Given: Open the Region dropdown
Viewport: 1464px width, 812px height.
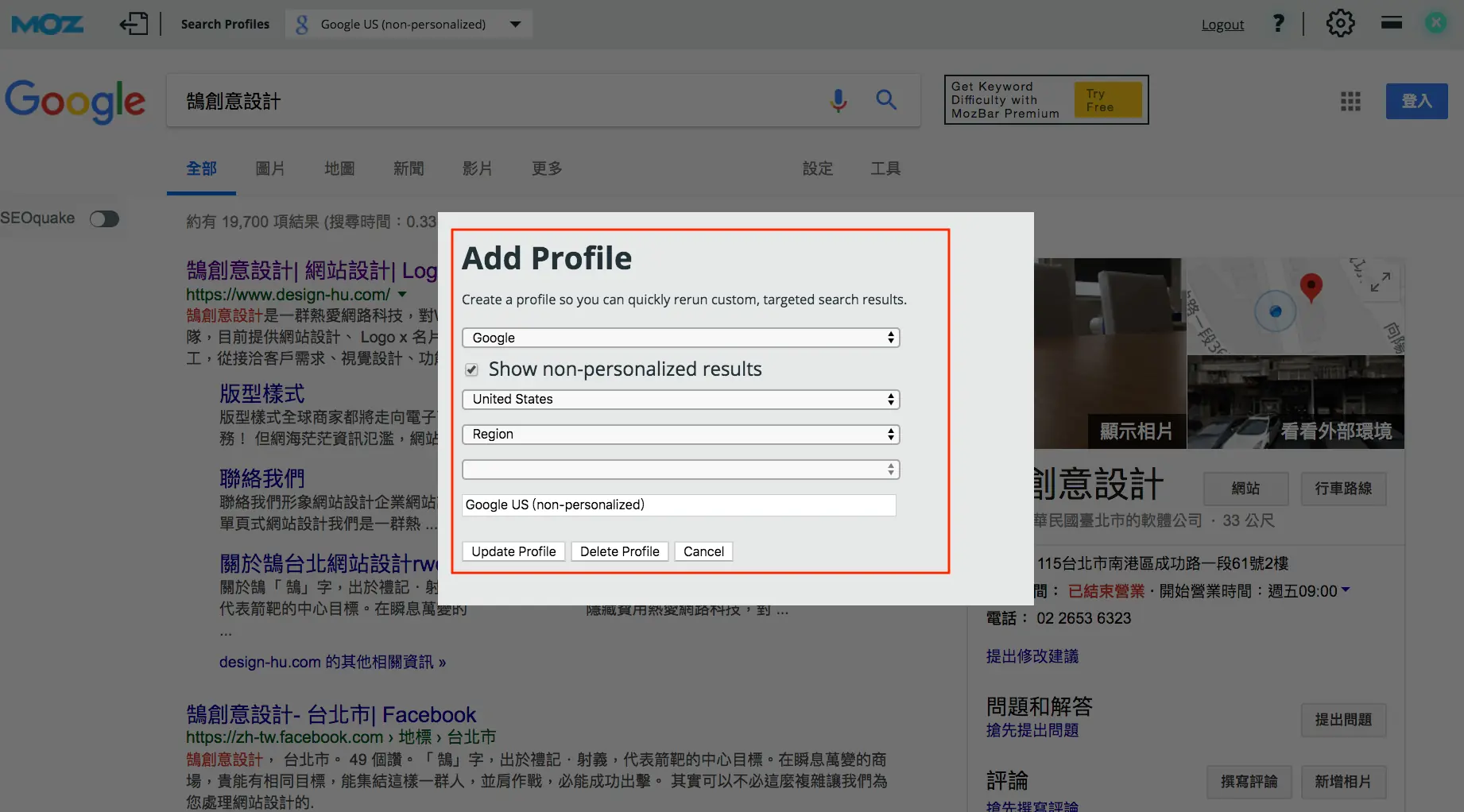Looking at the screenshot, I should click(680, 434).
